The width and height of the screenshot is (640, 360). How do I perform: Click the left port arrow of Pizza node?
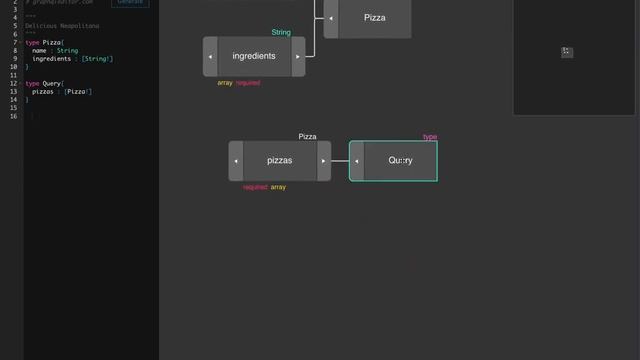(331, 18)
